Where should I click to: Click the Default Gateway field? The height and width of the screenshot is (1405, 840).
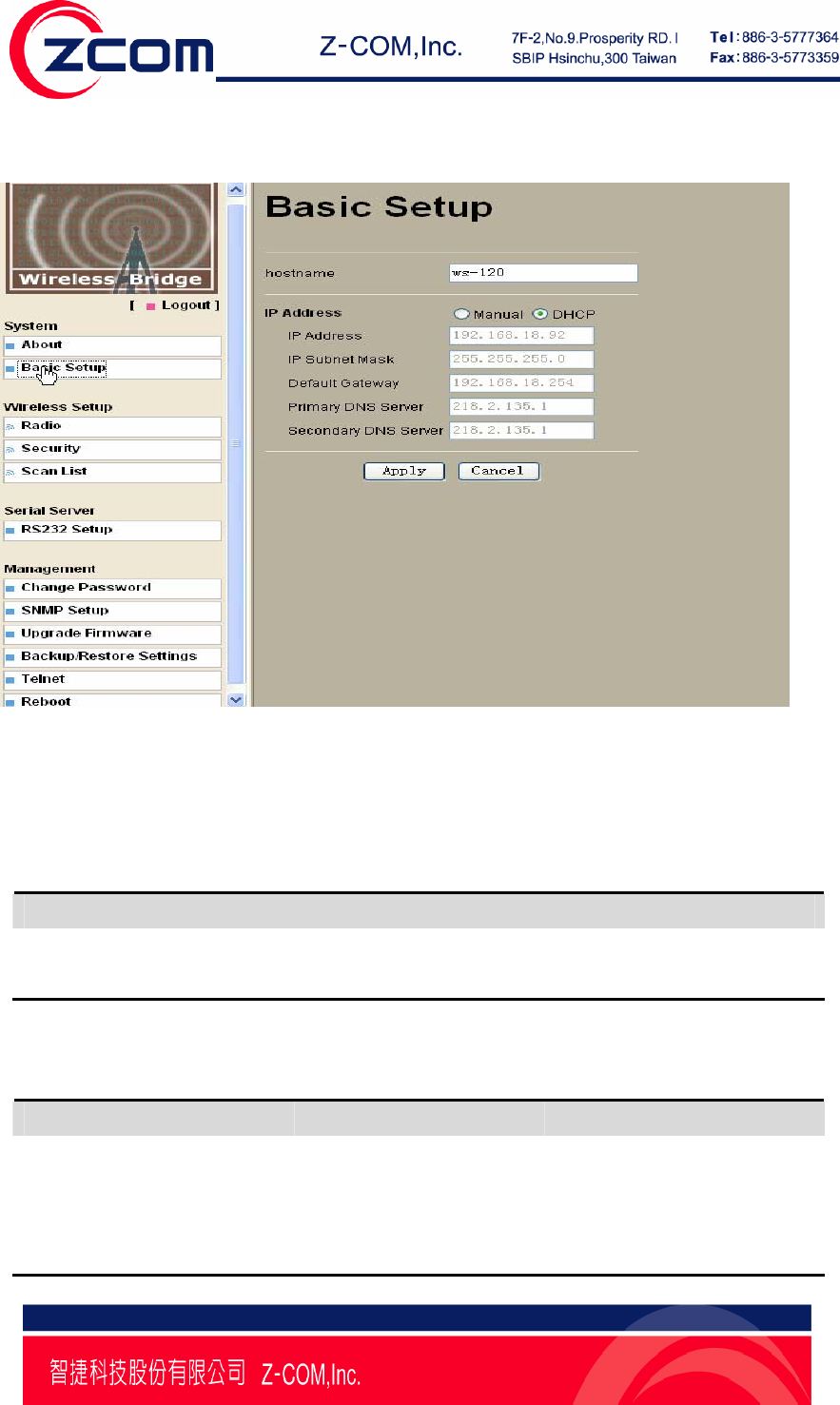pos(521,383)
